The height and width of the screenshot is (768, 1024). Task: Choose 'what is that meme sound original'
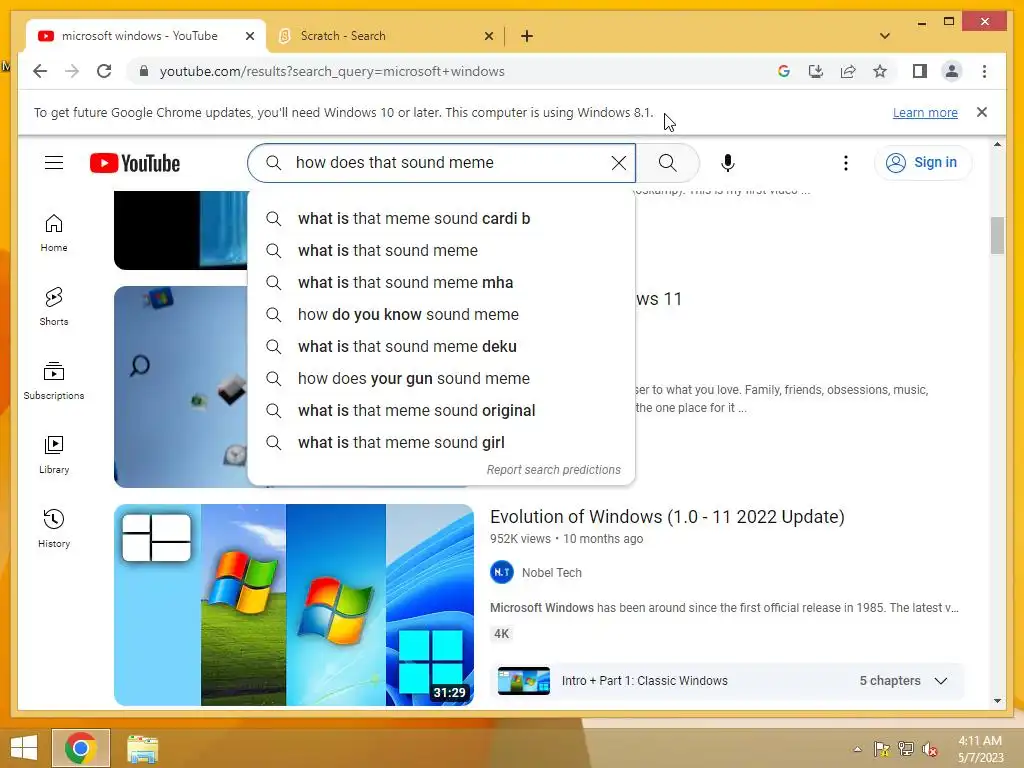pyautogui.click(x=441, y=411)
